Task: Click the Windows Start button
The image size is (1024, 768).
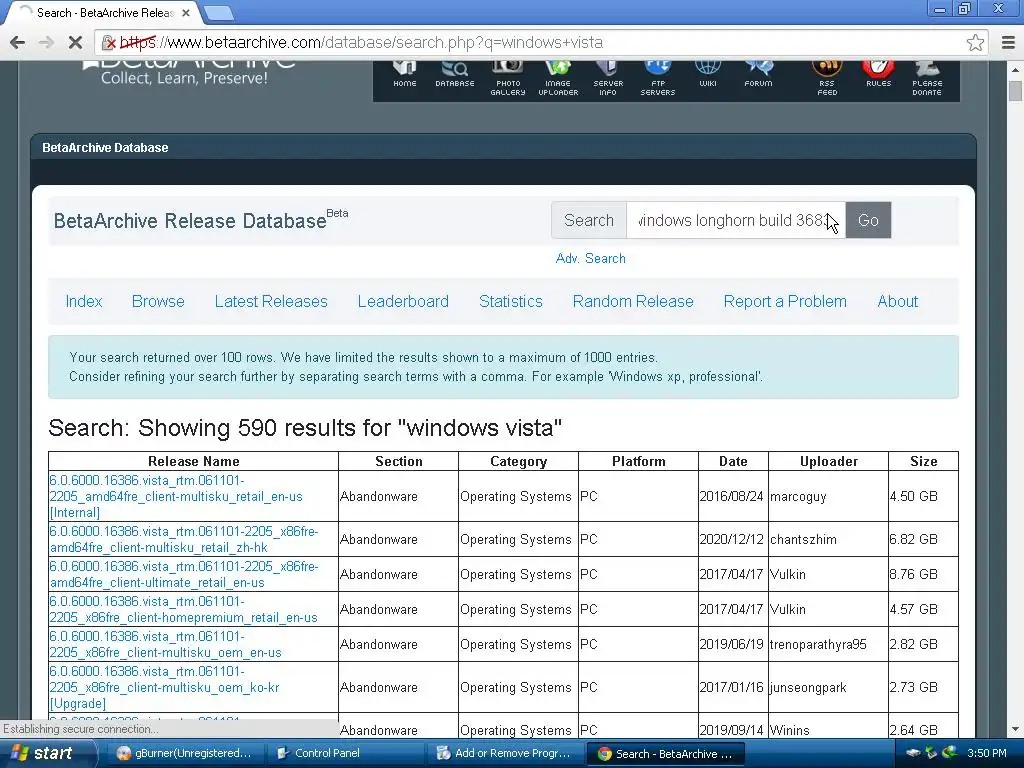Action: 48,753
